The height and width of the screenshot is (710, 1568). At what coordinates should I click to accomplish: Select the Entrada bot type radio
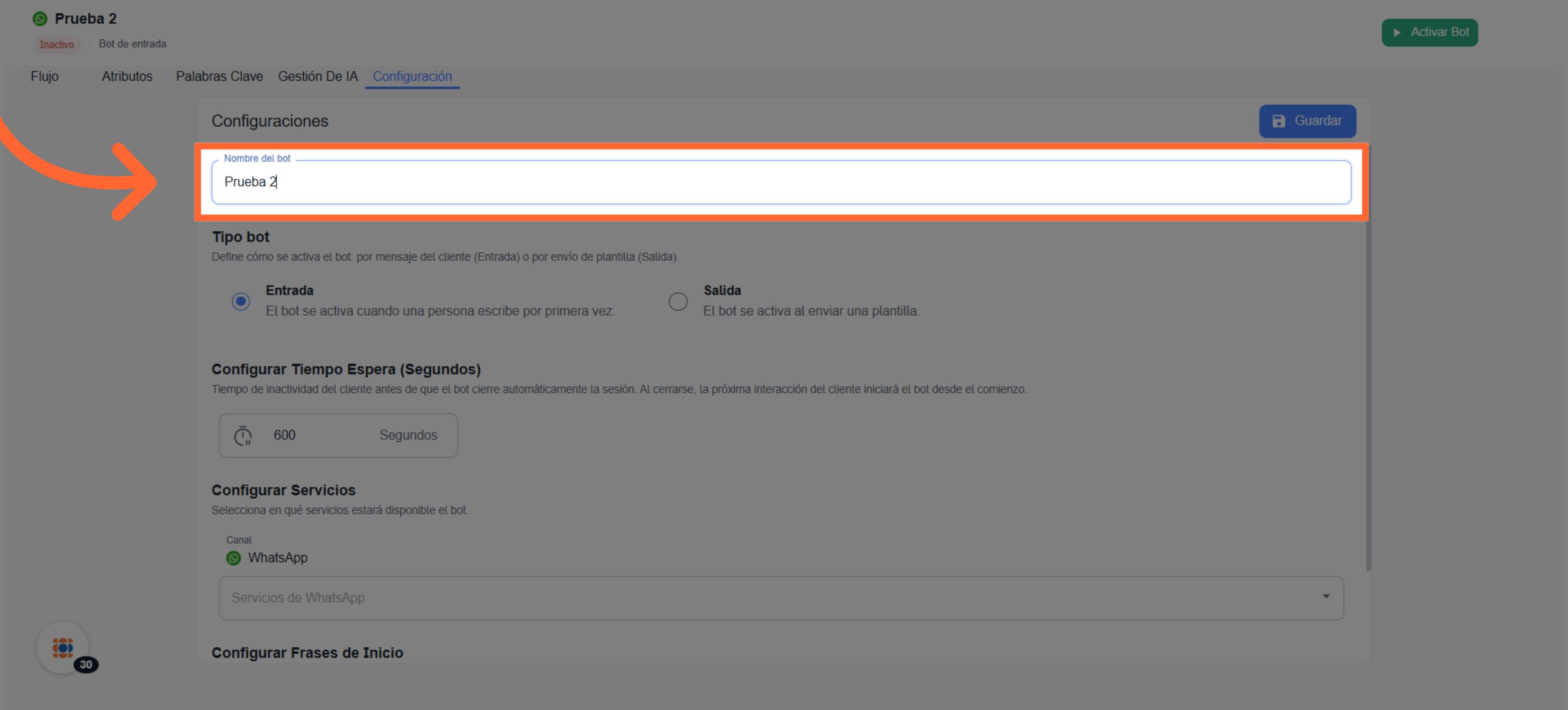241,301
